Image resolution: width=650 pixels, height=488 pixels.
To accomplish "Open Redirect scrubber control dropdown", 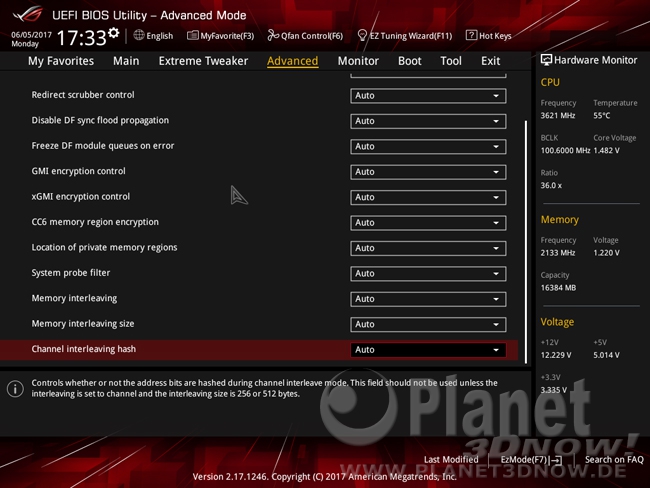I will [428, 96].
